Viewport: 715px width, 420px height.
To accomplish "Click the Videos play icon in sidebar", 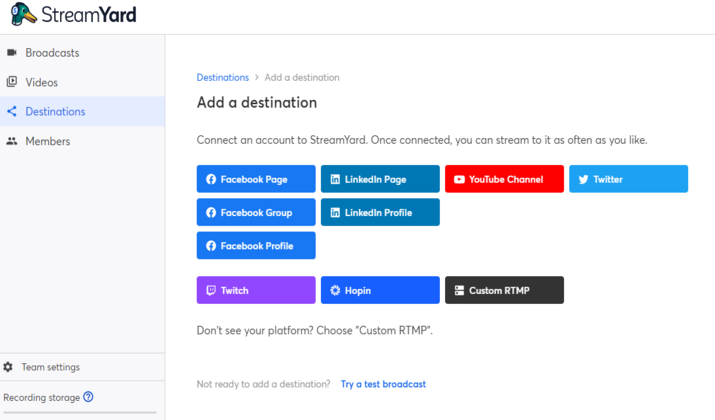I will (x=12, y=82).
